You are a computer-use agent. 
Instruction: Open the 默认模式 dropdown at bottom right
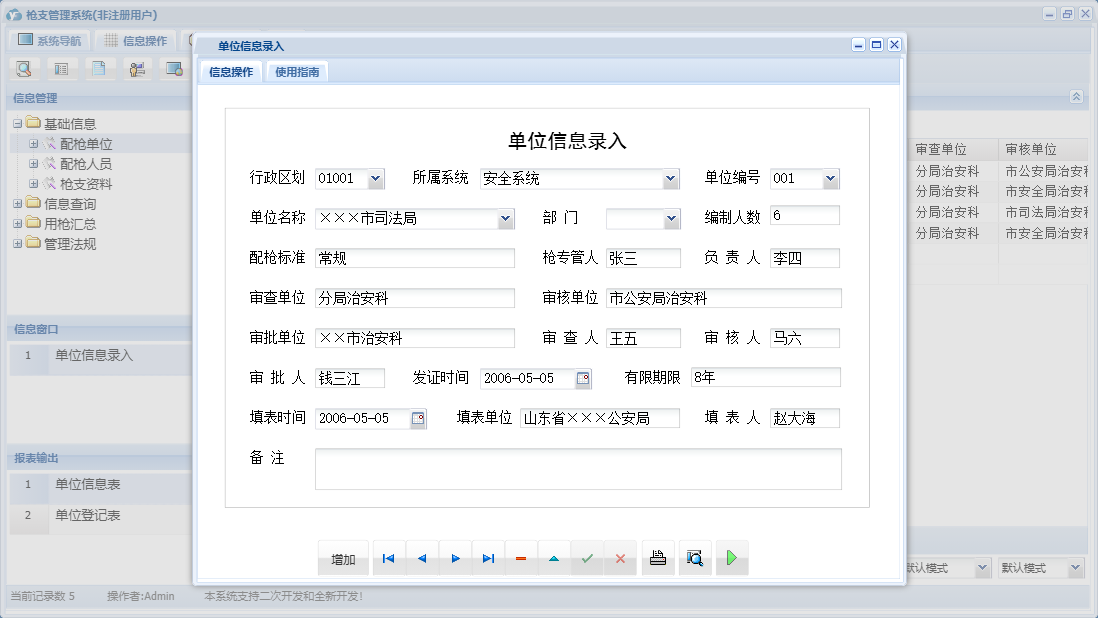tap(1076, 566)
